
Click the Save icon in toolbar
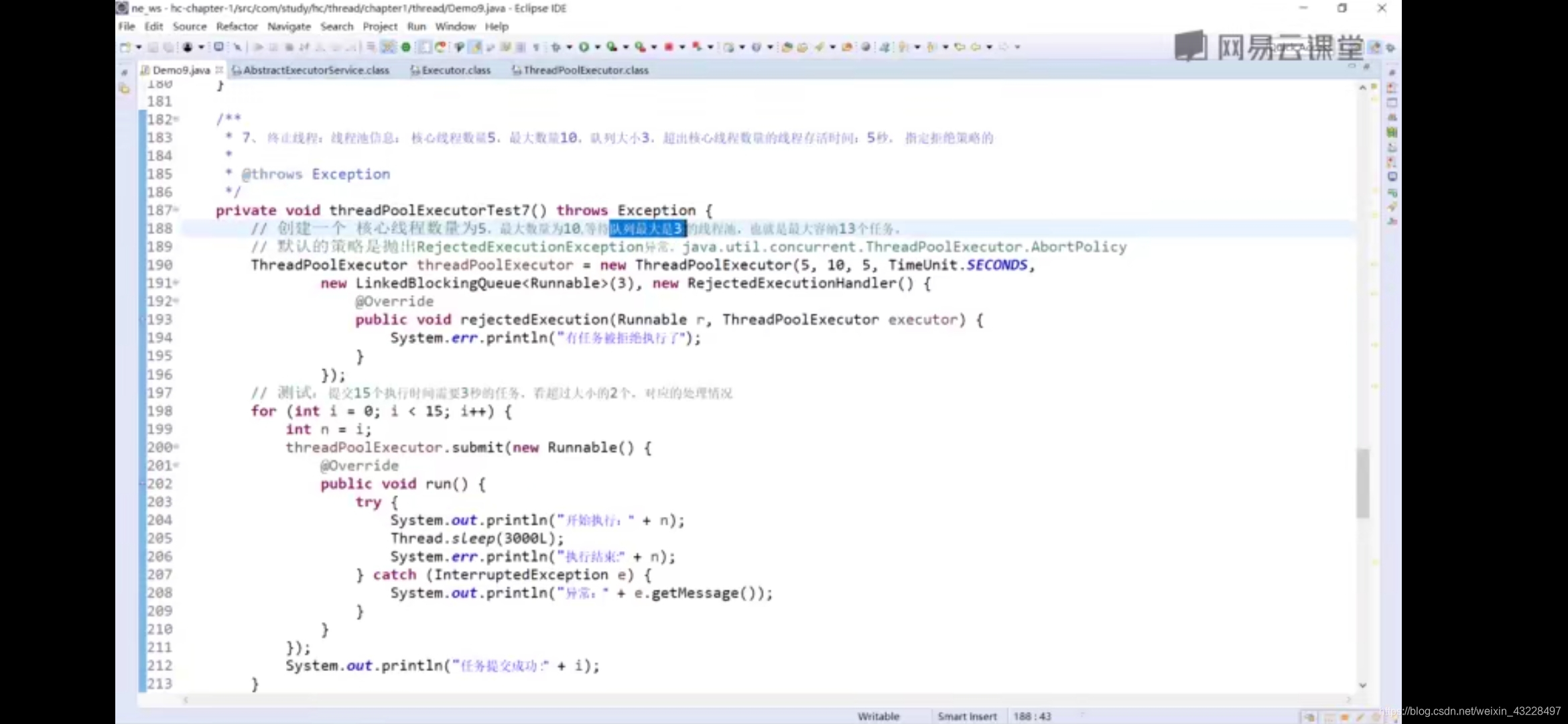pos(153,47)
